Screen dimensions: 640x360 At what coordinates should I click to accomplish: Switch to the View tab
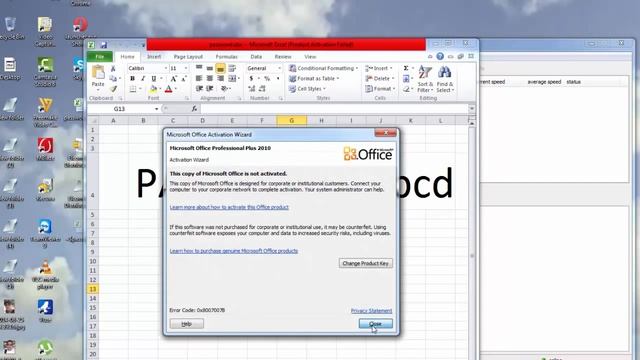click(x=310, y=57)
